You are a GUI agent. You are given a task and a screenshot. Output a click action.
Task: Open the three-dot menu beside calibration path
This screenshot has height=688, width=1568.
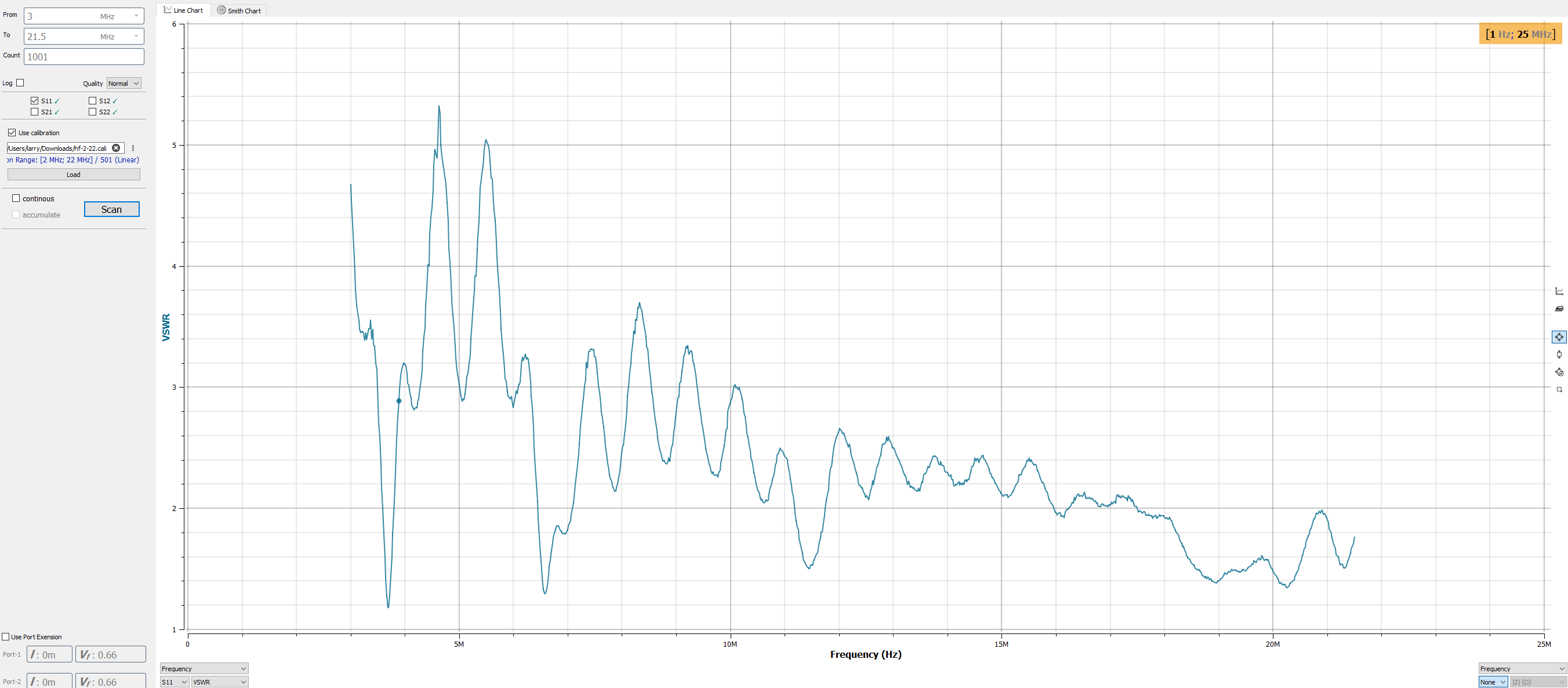(x=133, y=148)
